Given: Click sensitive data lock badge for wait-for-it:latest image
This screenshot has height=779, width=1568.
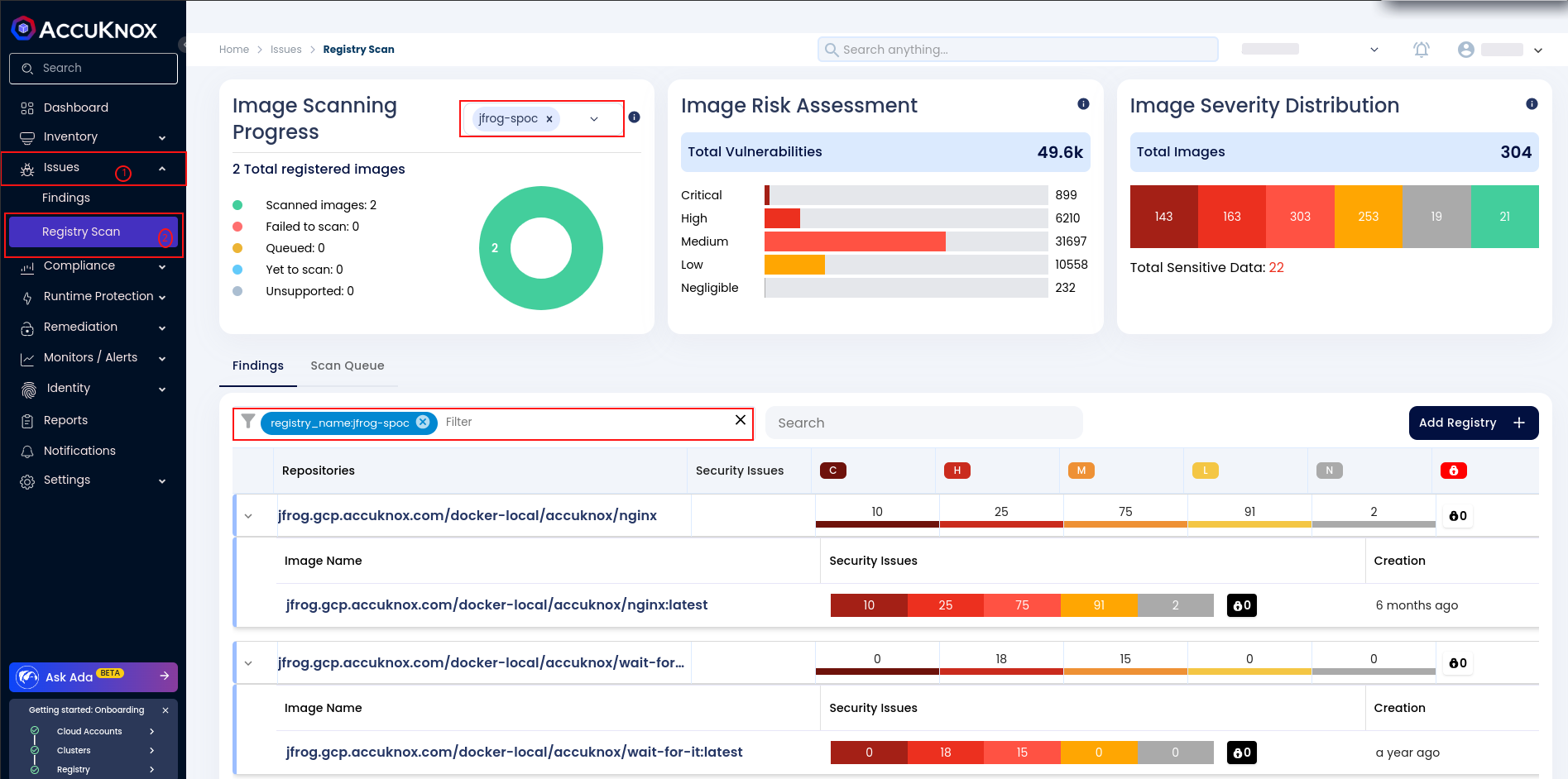Looking at the screenshot, I should 1242,753.
